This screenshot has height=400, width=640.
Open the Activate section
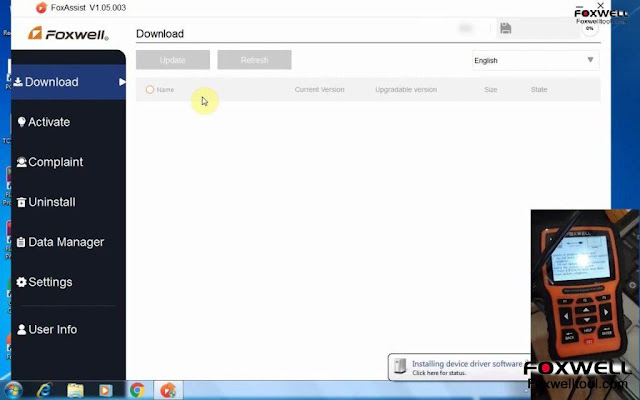point(44,122)
